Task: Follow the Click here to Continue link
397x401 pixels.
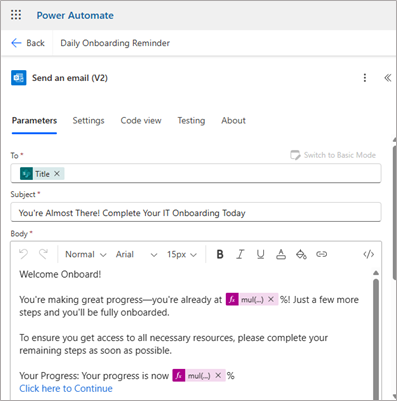Action: click(66, 388)
